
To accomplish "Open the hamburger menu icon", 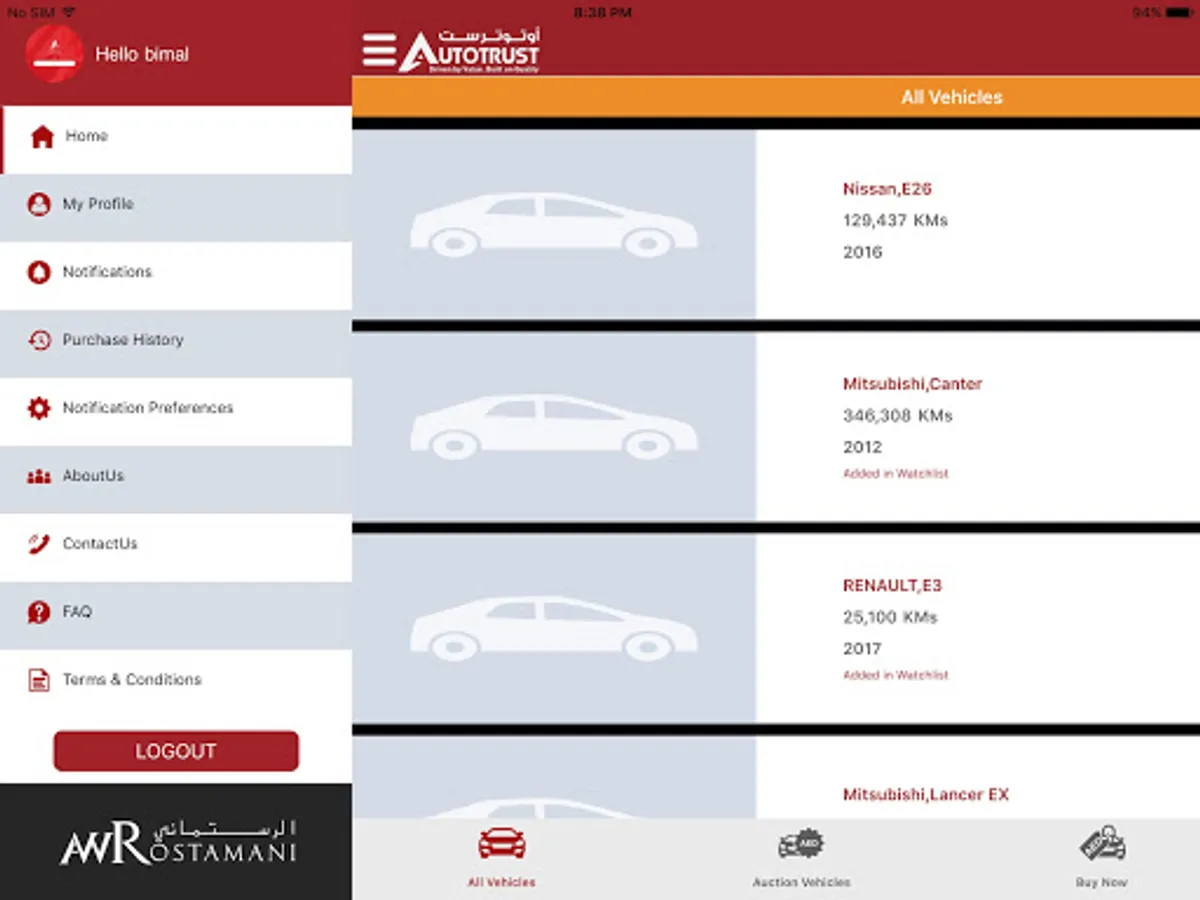I will click(x=379, y=51).
